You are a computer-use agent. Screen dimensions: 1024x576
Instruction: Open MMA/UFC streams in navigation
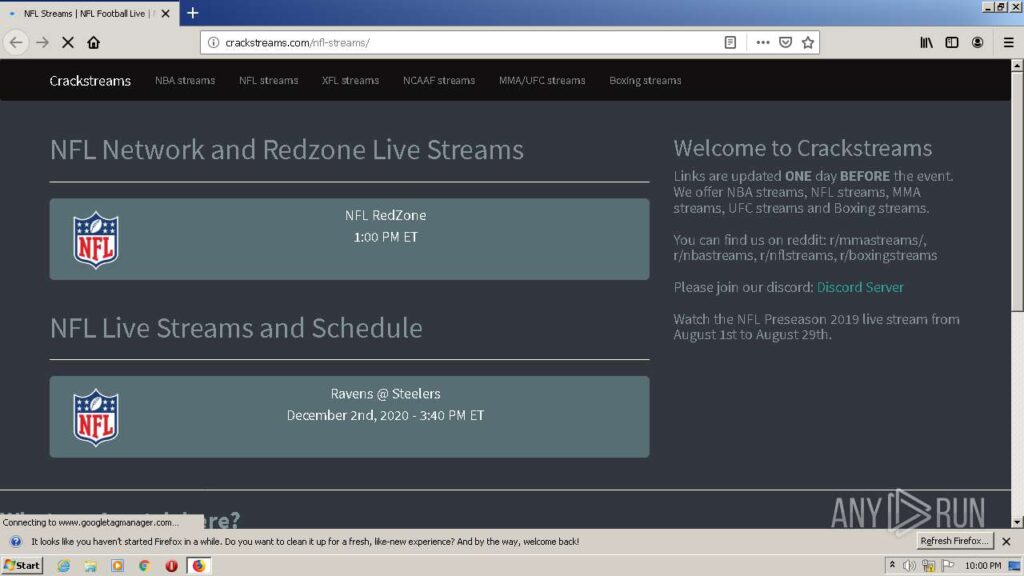tap(542, 80)
